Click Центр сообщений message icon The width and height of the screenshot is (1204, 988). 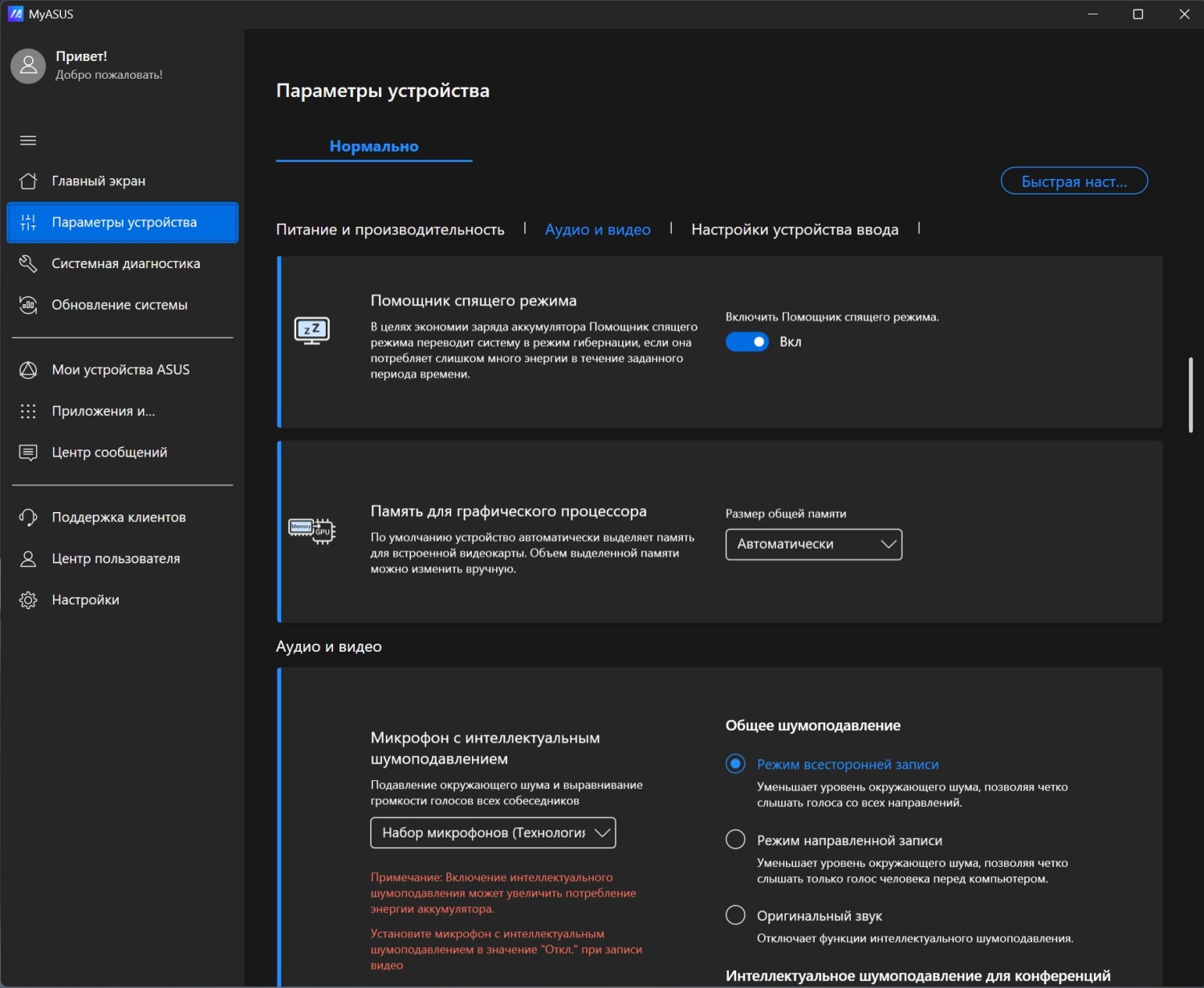28,453
